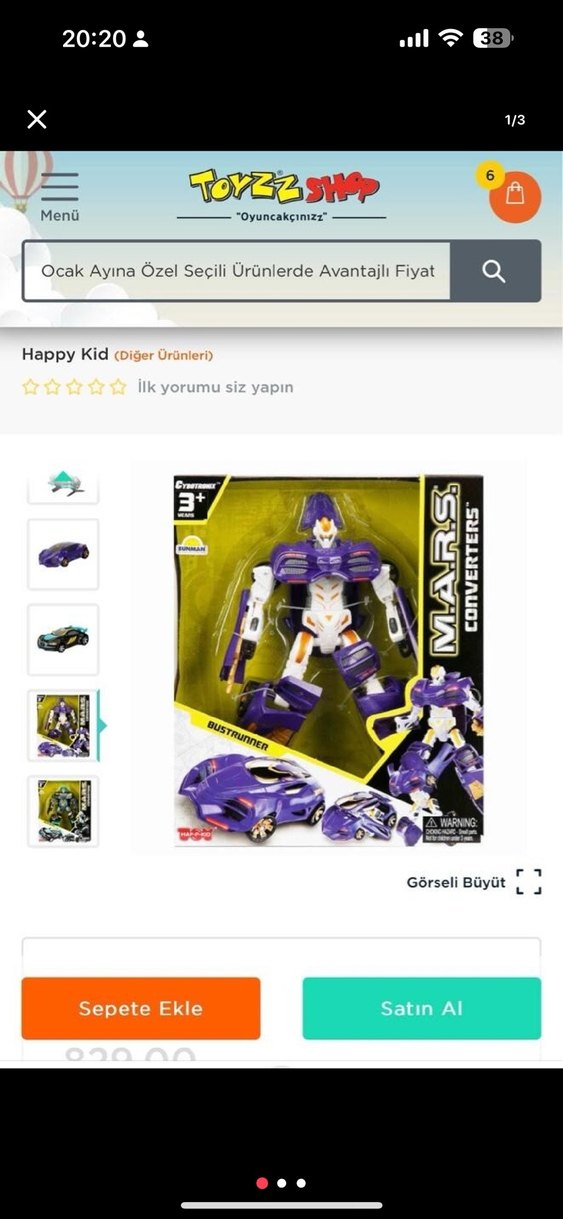This screenshot has height=1219, width=563.
Task: Close the image viewer with the X icon
Action: (x=37, y=120)
